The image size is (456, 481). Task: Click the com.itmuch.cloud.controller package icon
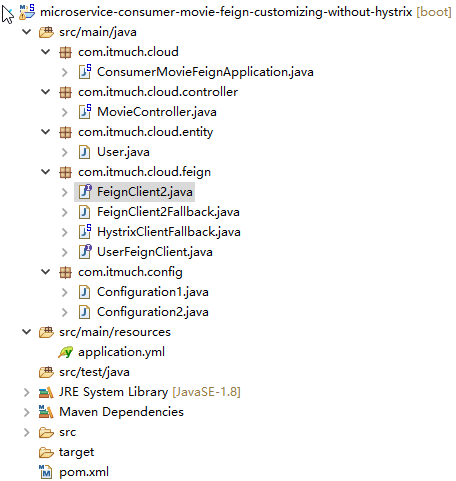(x=65, y=92)
